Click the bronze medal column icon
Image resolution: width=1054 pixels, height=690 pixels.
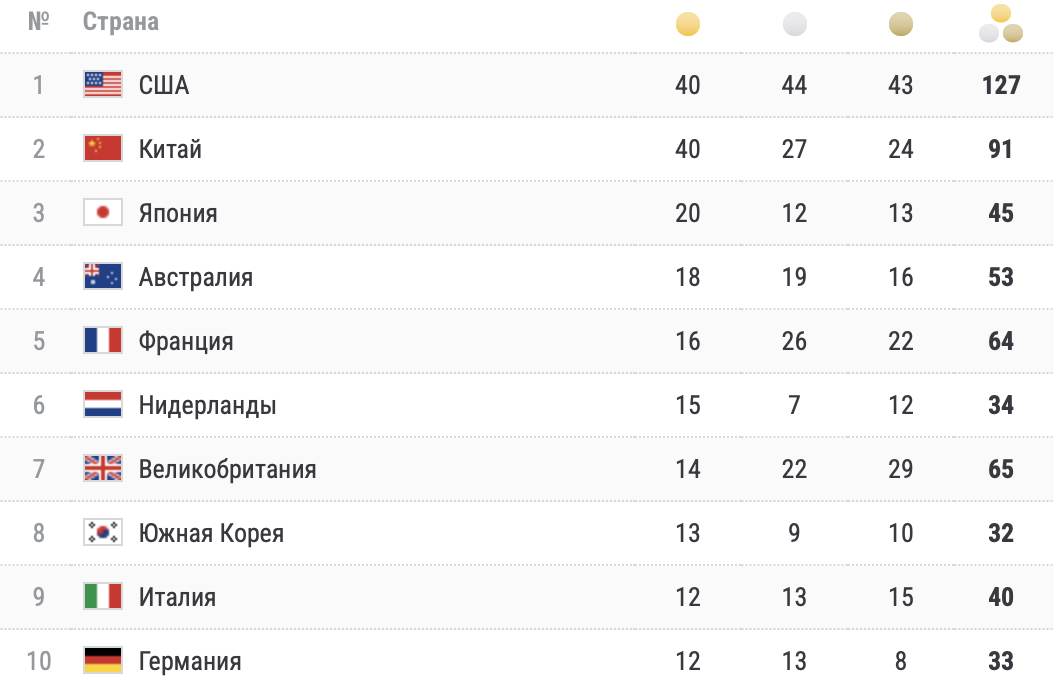901,24
